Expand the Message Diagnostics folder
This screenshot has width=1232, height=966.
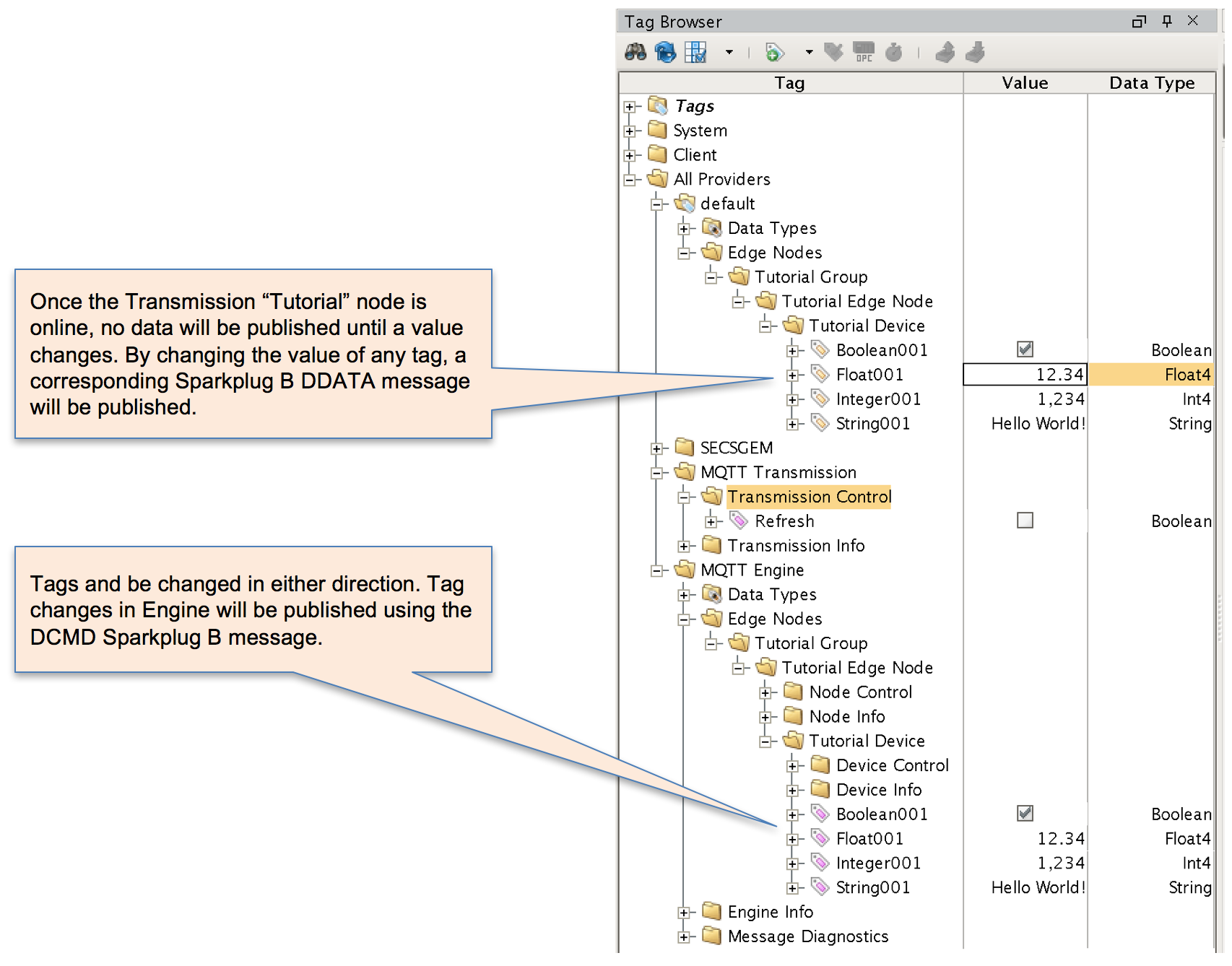coord(684,938)
